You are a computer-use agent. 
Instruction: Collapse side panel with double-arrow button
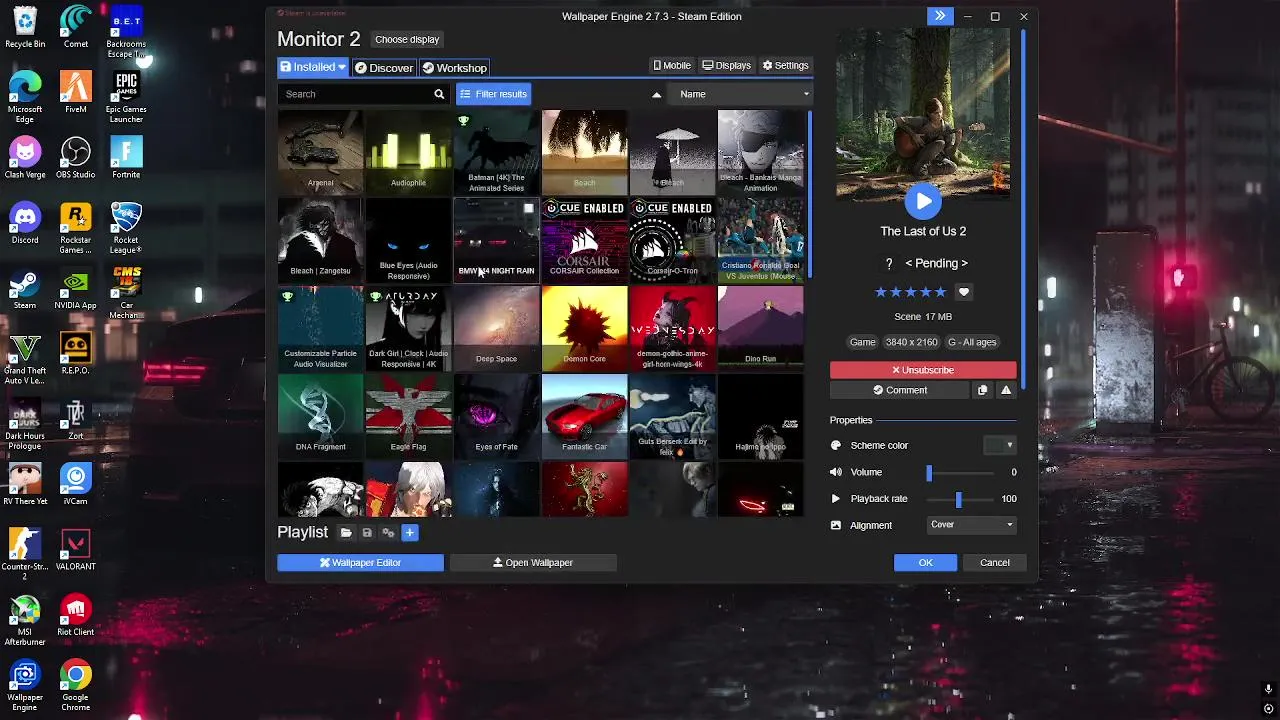coord(940,16)
